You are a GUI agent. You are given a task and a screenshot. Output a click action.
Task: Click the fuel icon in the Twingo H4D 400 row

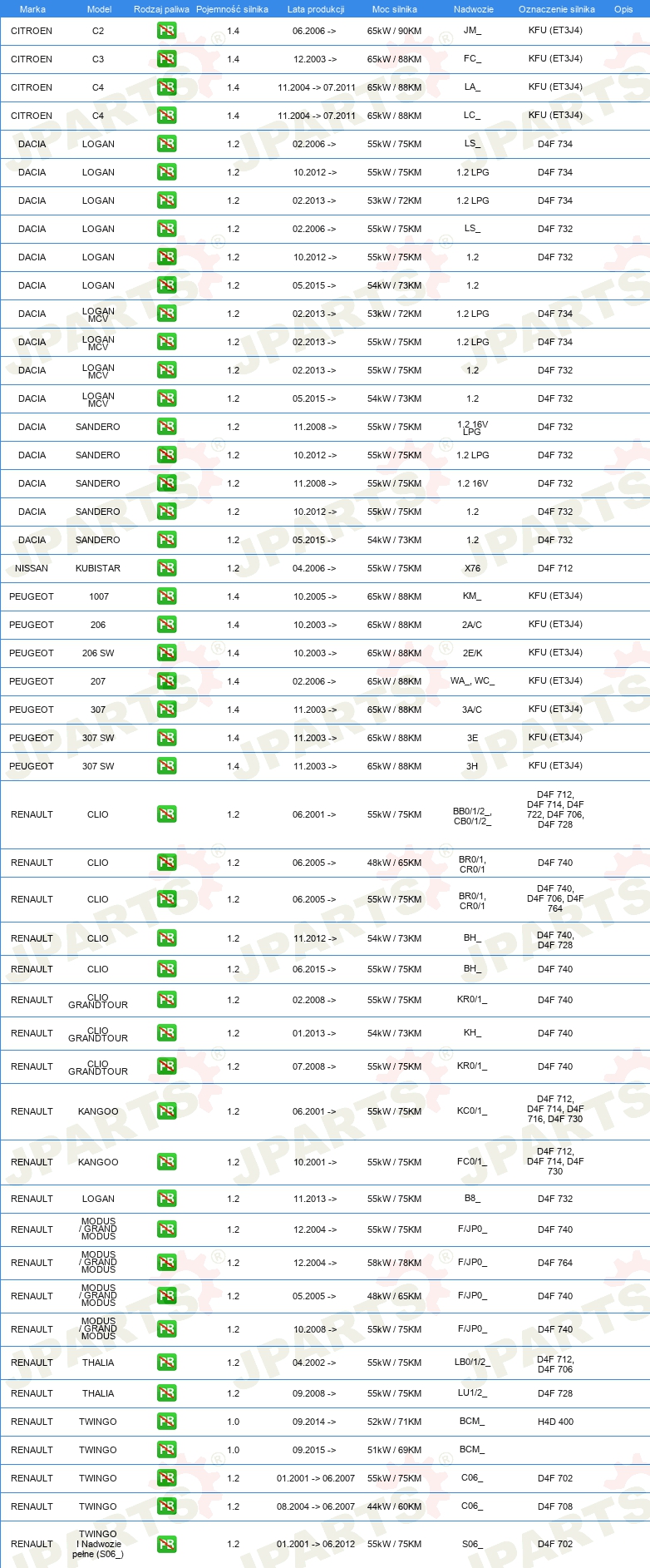[167, 1422]
